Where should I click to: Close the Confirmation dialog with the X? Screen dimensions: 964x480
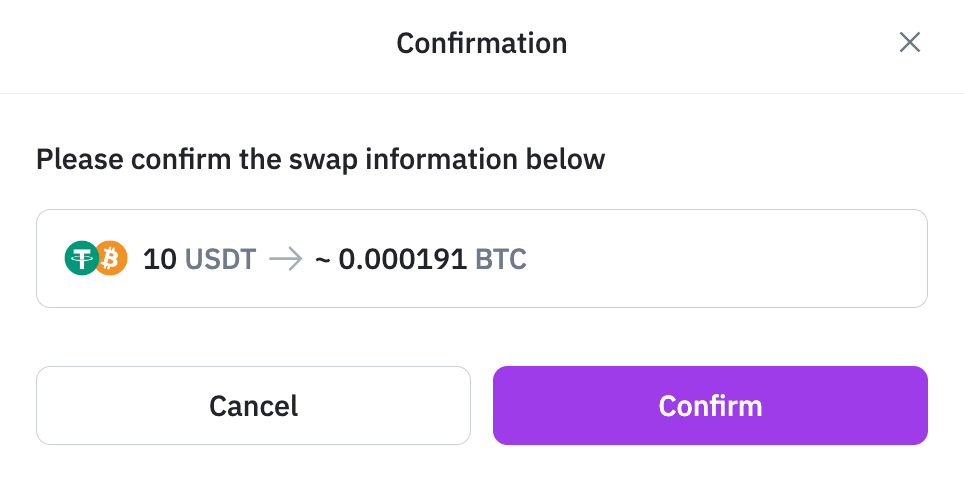tap(909, 42)
